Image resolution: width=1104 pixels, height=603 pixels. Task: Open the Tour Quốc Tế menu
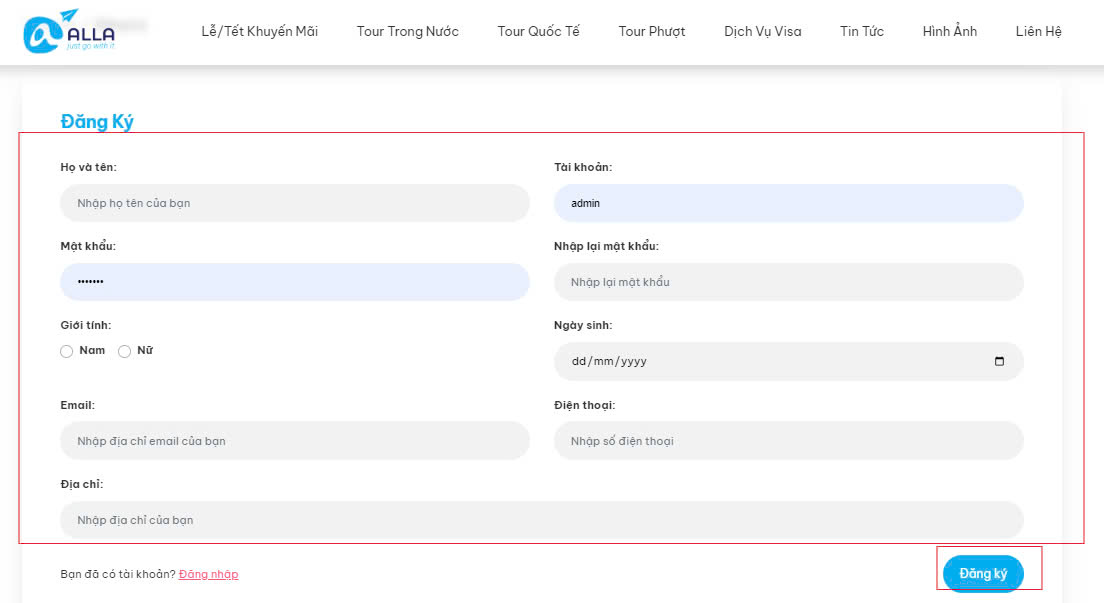tap(539, 32)
